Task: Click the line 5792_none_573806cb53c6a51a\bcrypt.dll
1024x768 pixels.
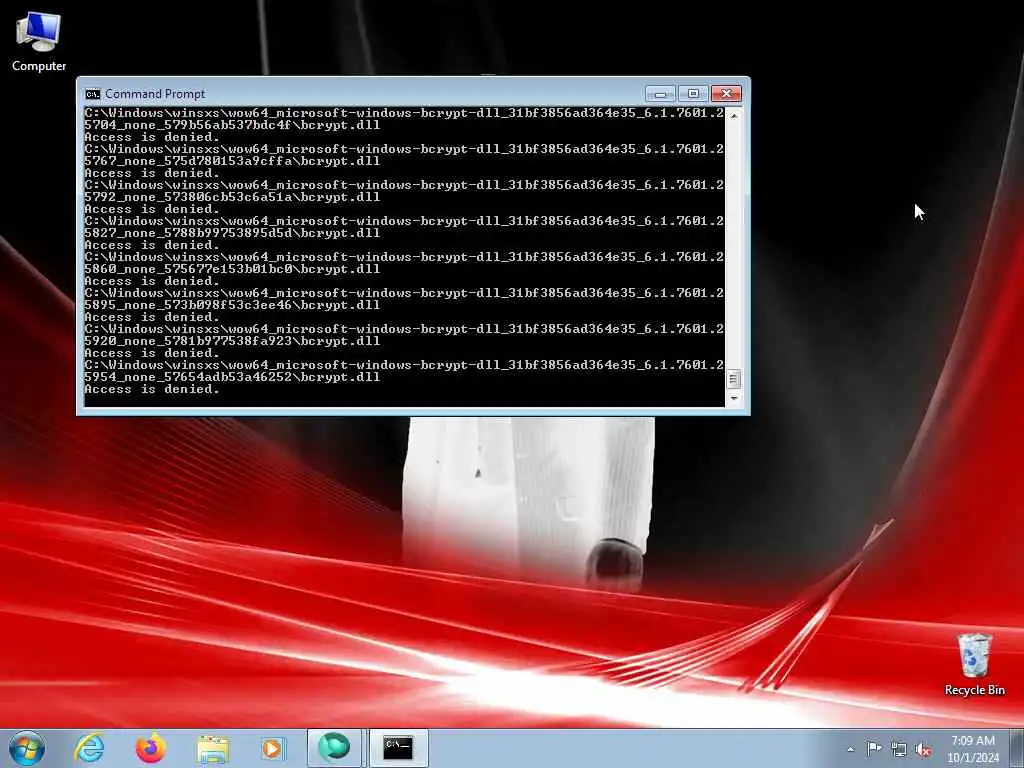Action: click(x=232, y=197)
